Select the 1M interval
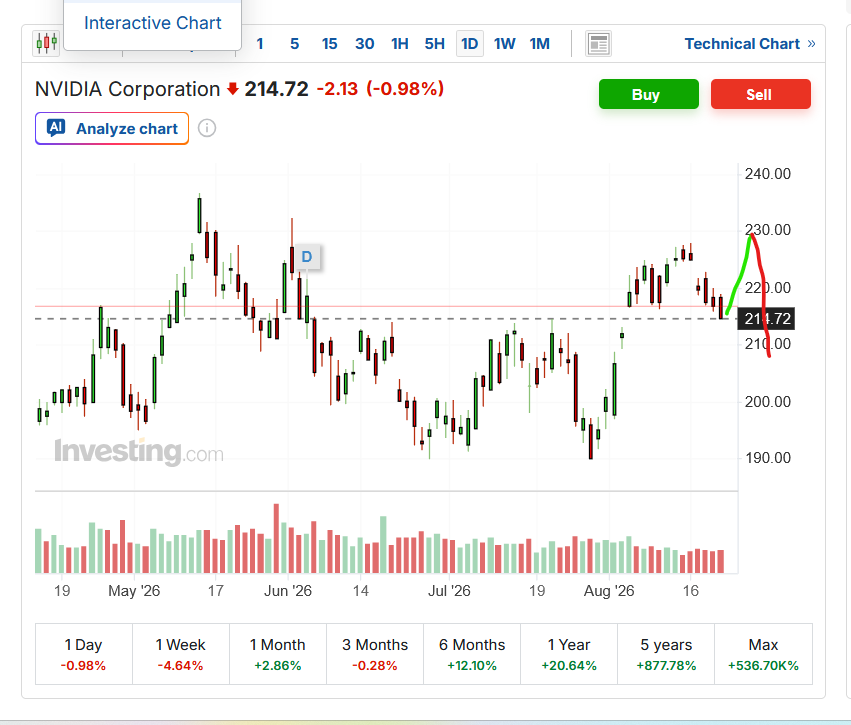This screenshot has width=851, height=725. 540,43
